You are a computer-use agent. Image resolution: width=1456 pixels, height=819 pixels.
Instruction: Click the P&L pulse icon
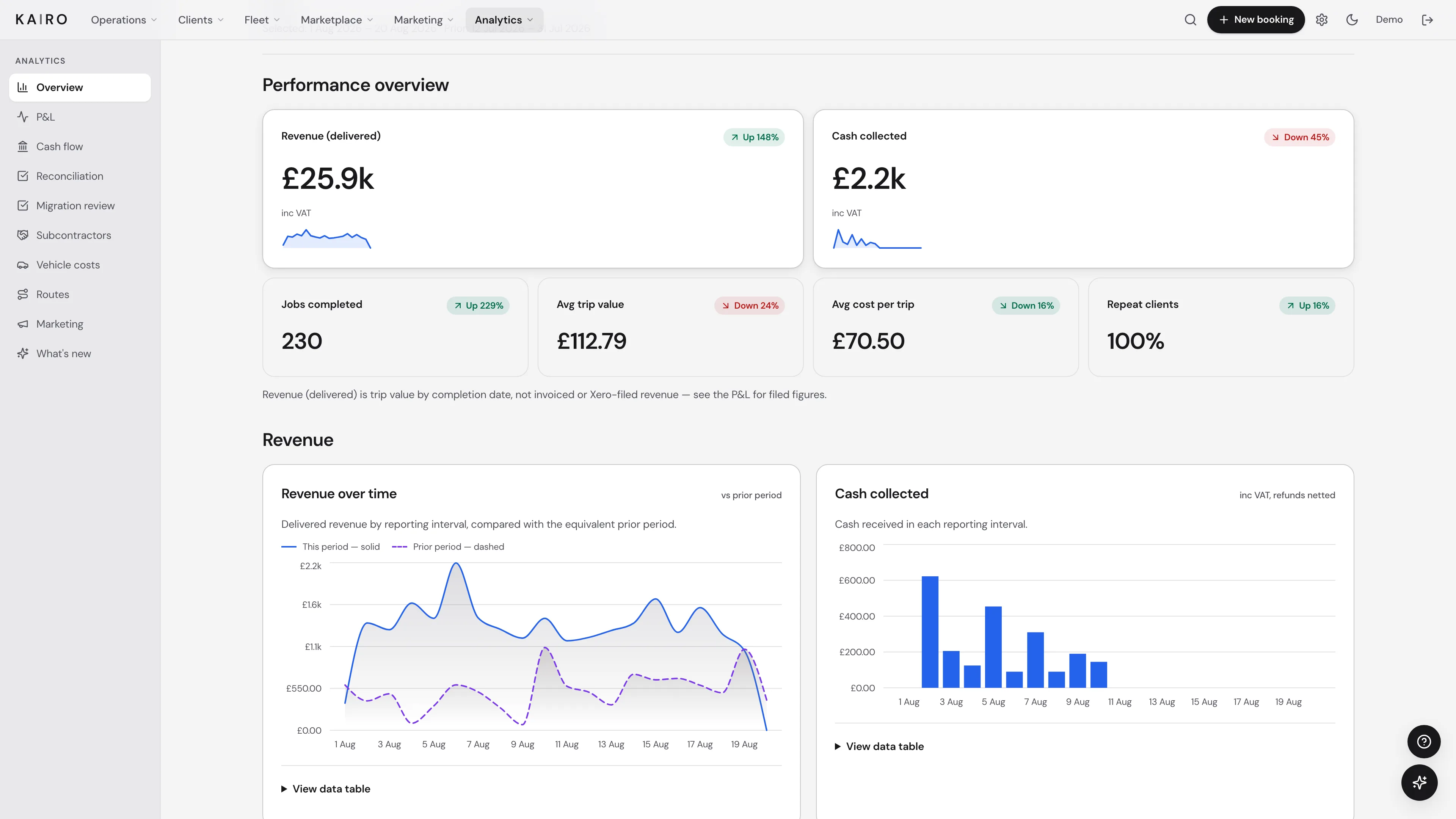tap(23, 117)
